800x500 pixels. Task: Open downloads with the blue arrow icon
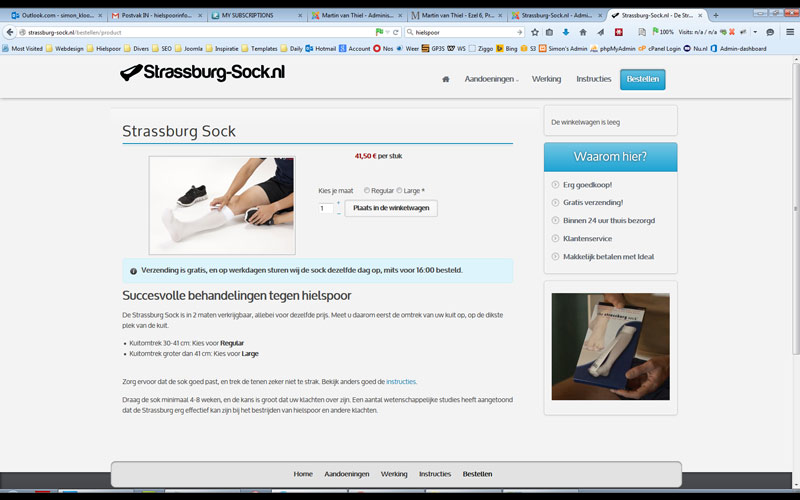coord(565,32)
